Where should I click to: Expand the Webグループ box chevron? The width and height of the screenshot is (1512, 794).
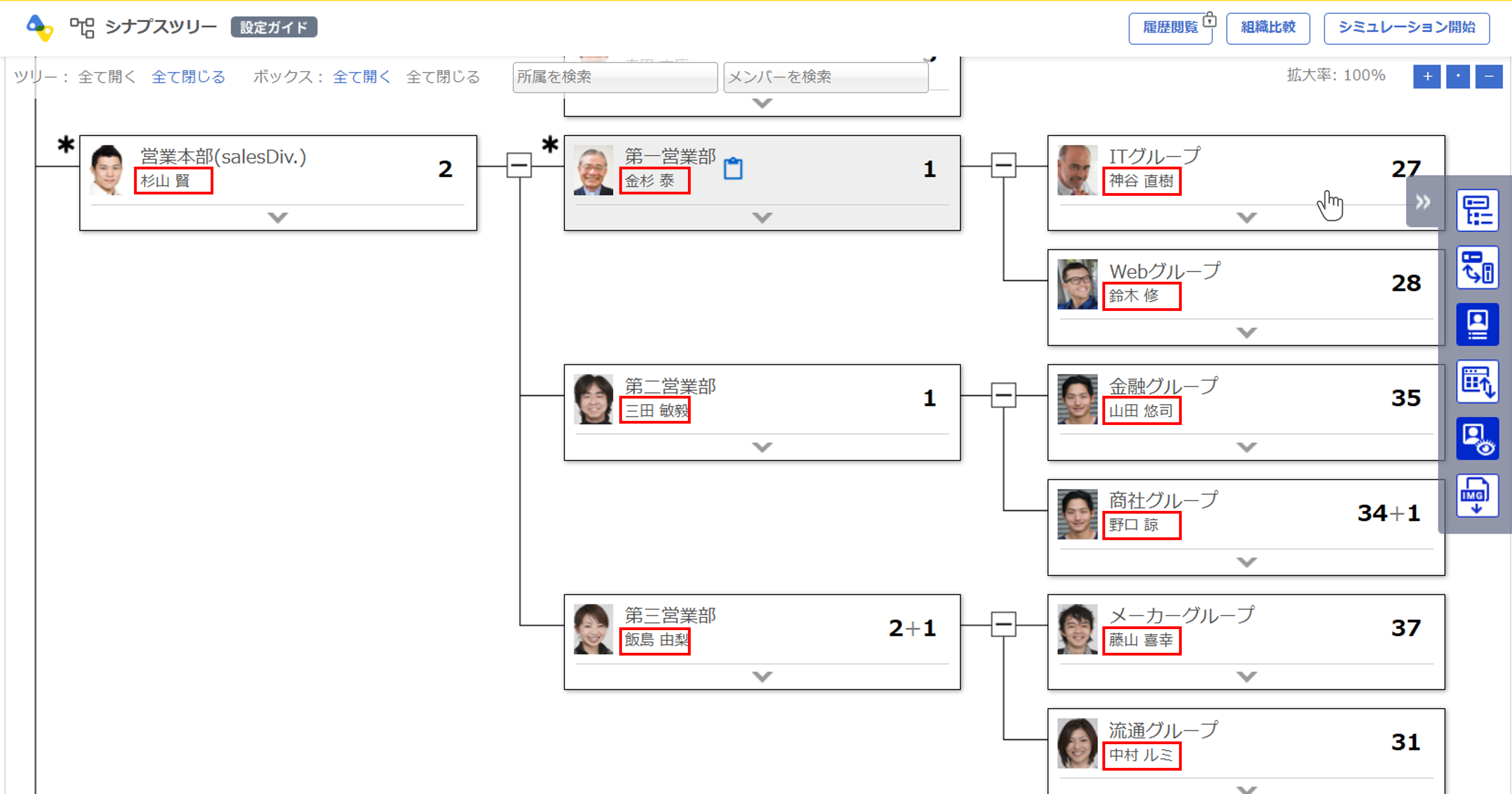(1246, 332)
